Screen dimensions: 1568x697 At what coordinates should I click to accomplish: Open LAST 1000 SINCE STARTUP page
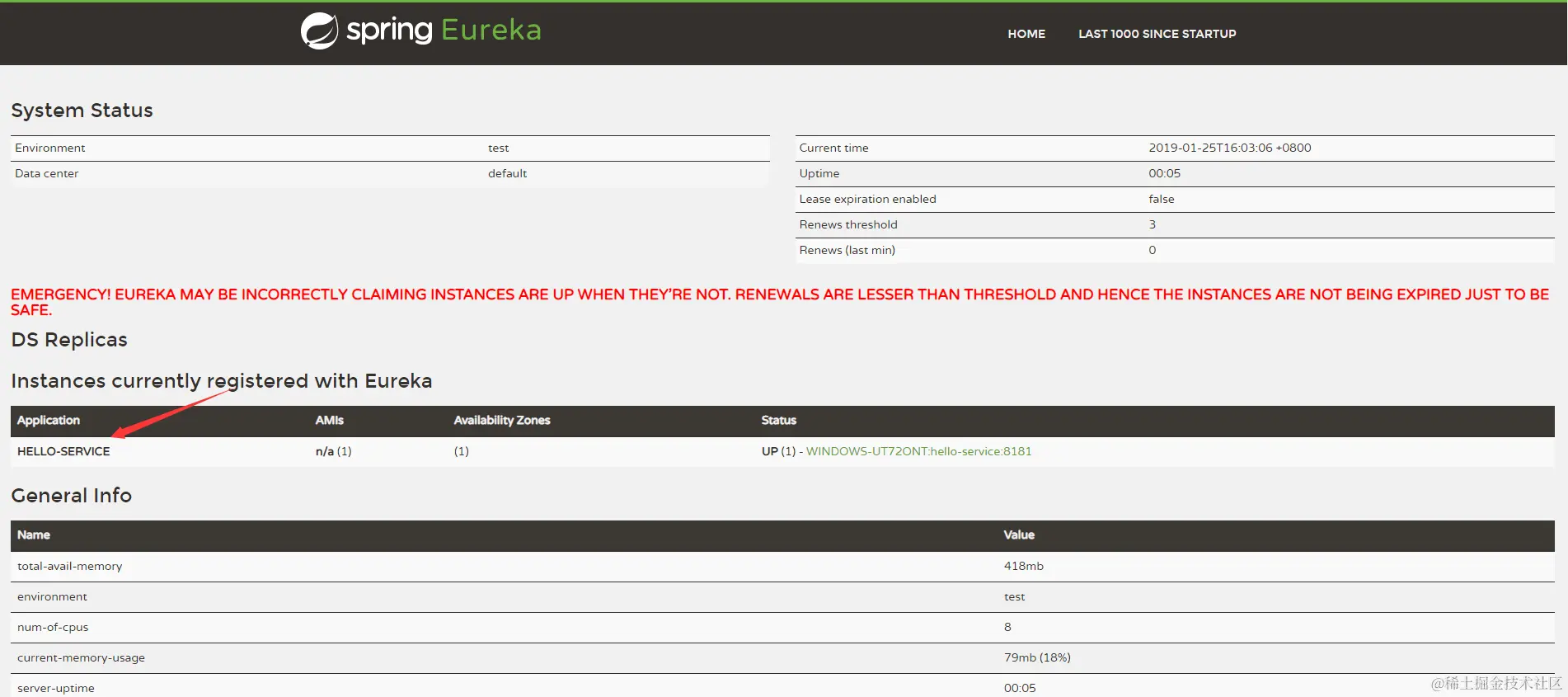tap(1157, 34)
